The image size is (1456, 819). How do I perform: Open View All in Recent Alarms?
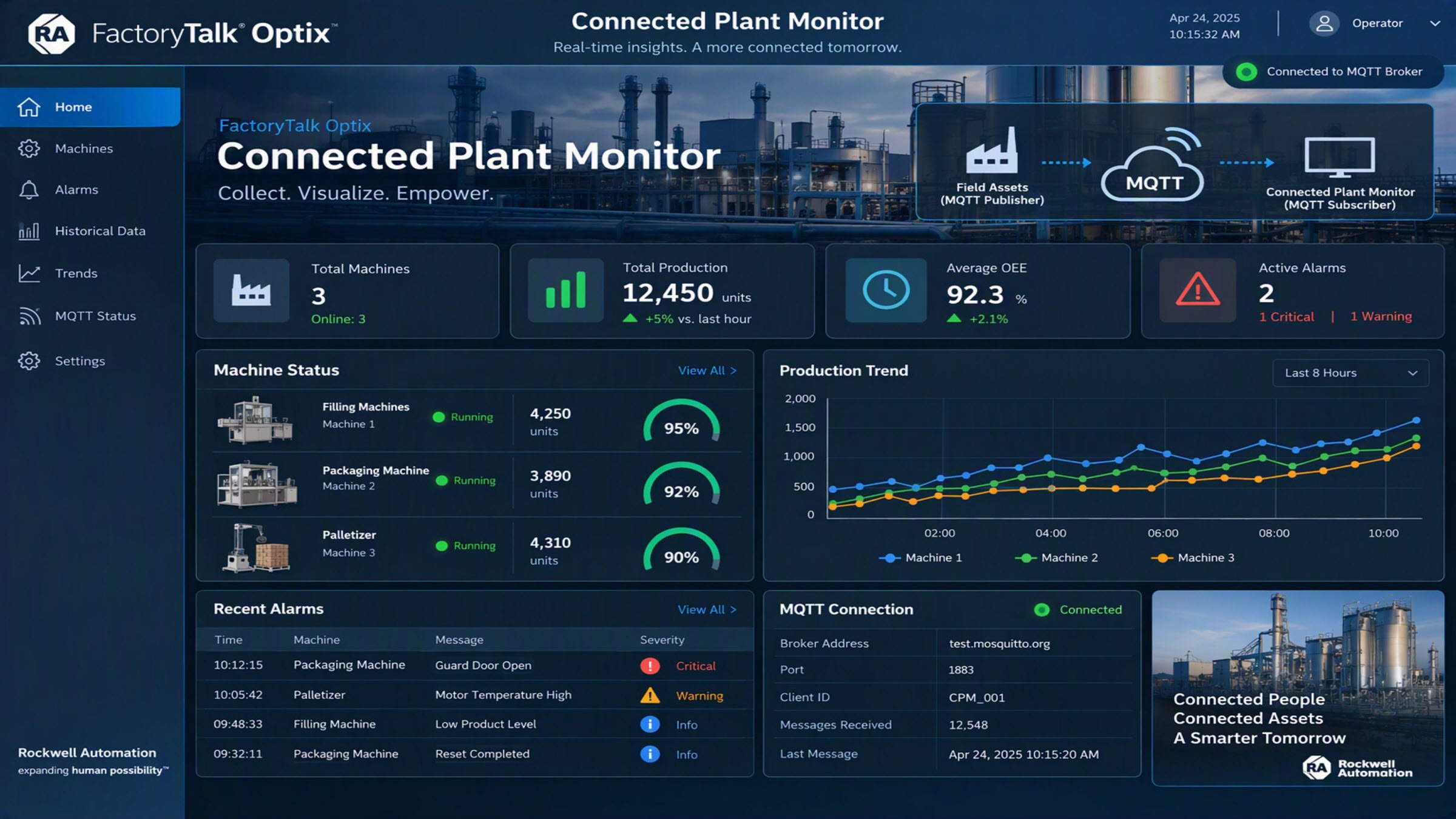tap(707, 610)
